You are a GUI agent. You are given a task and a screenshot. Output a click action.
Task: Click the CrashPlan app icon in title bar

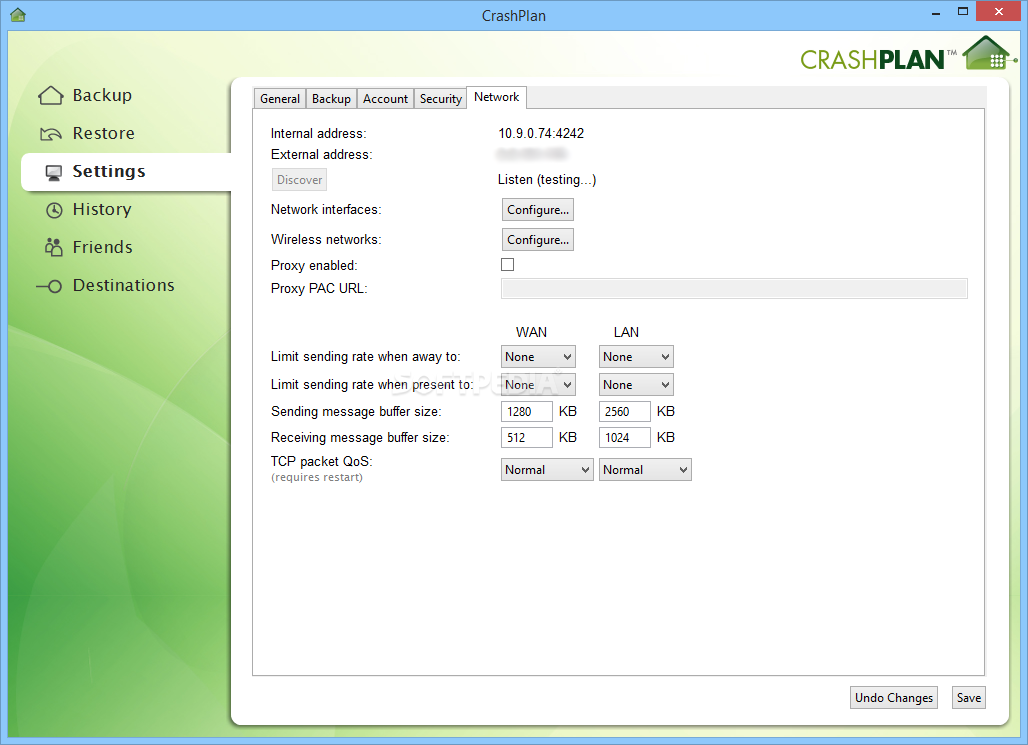click(x=18, y=14)
